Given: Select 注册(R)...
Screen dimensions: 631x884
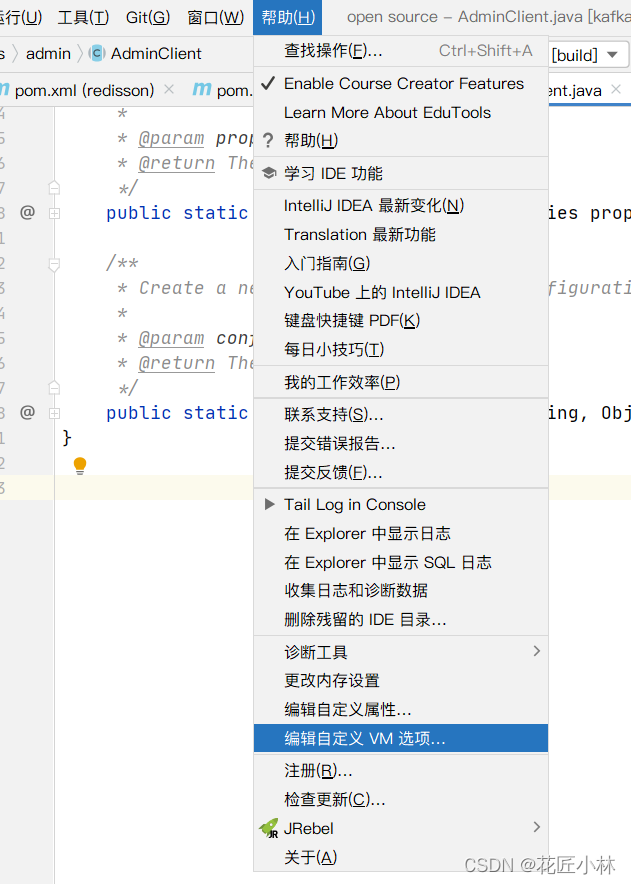Looking at the screenshot, I should (x=401, y=770).
